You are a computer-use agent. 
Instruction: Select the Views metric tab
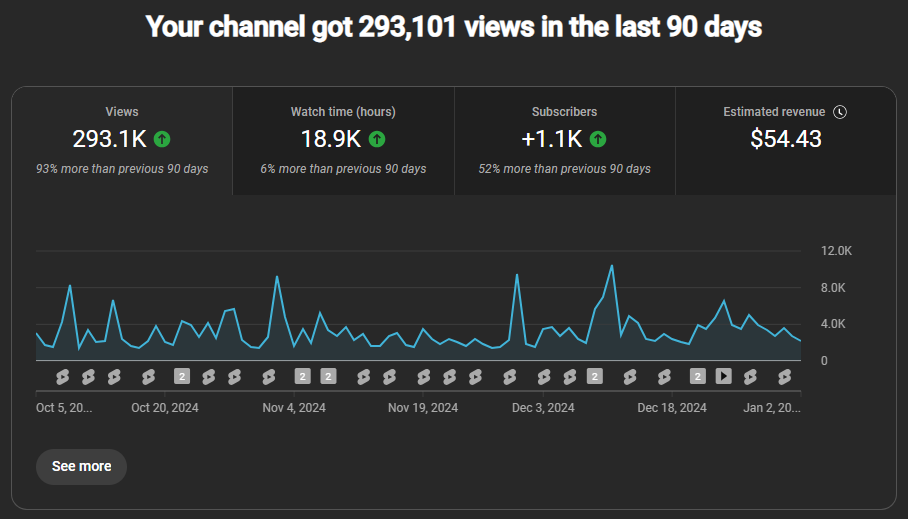pos(122,140)
